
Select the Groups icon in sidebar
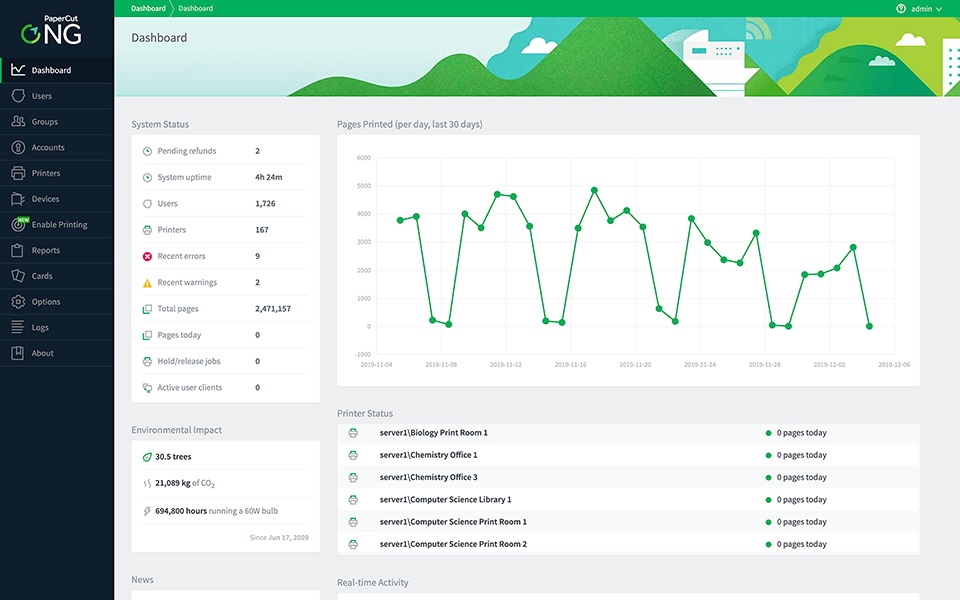17,122
